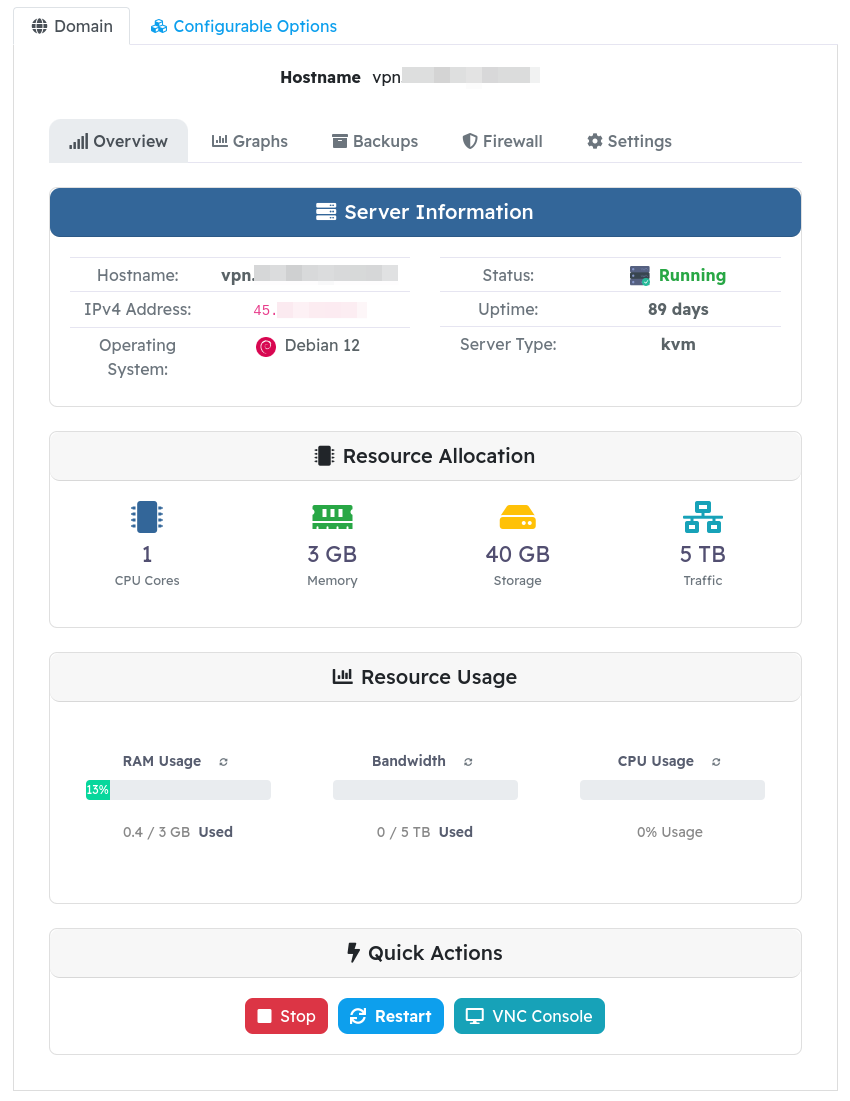Stop the server
Viewport: 850px width, 1101px height.
tap(286, 1016)
